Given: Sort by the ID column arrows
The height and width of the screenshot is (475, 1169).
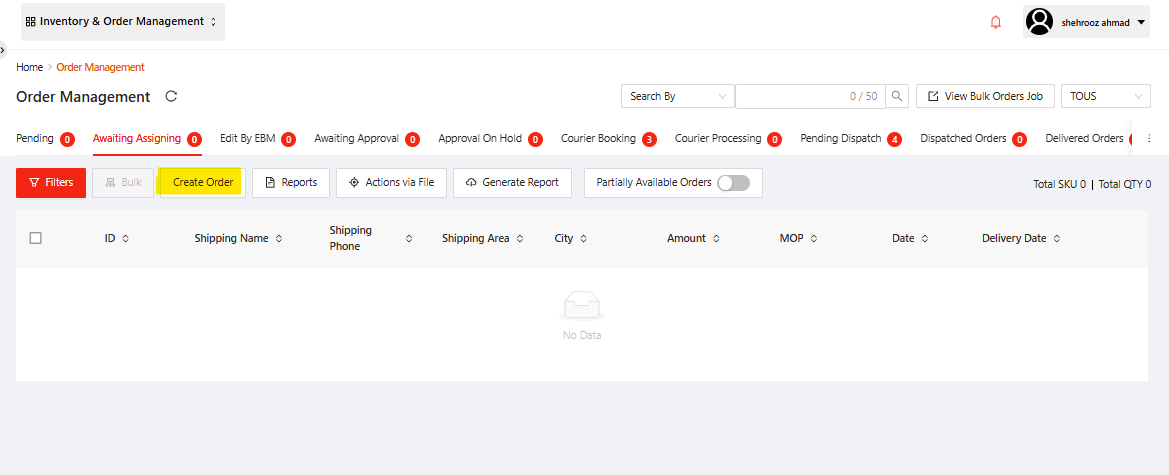Looking at the screenshot, I should [x=125, y=239].
